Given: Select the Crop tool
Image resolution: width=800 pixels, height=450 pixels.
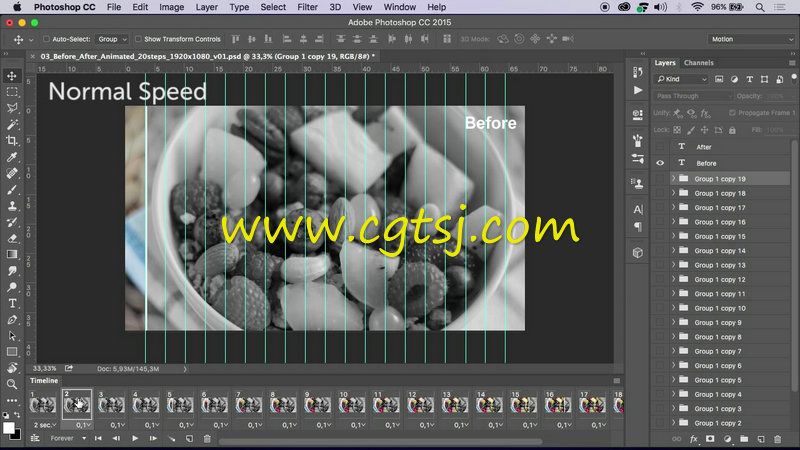Looking at the screenshot, I should coord(12,140).
